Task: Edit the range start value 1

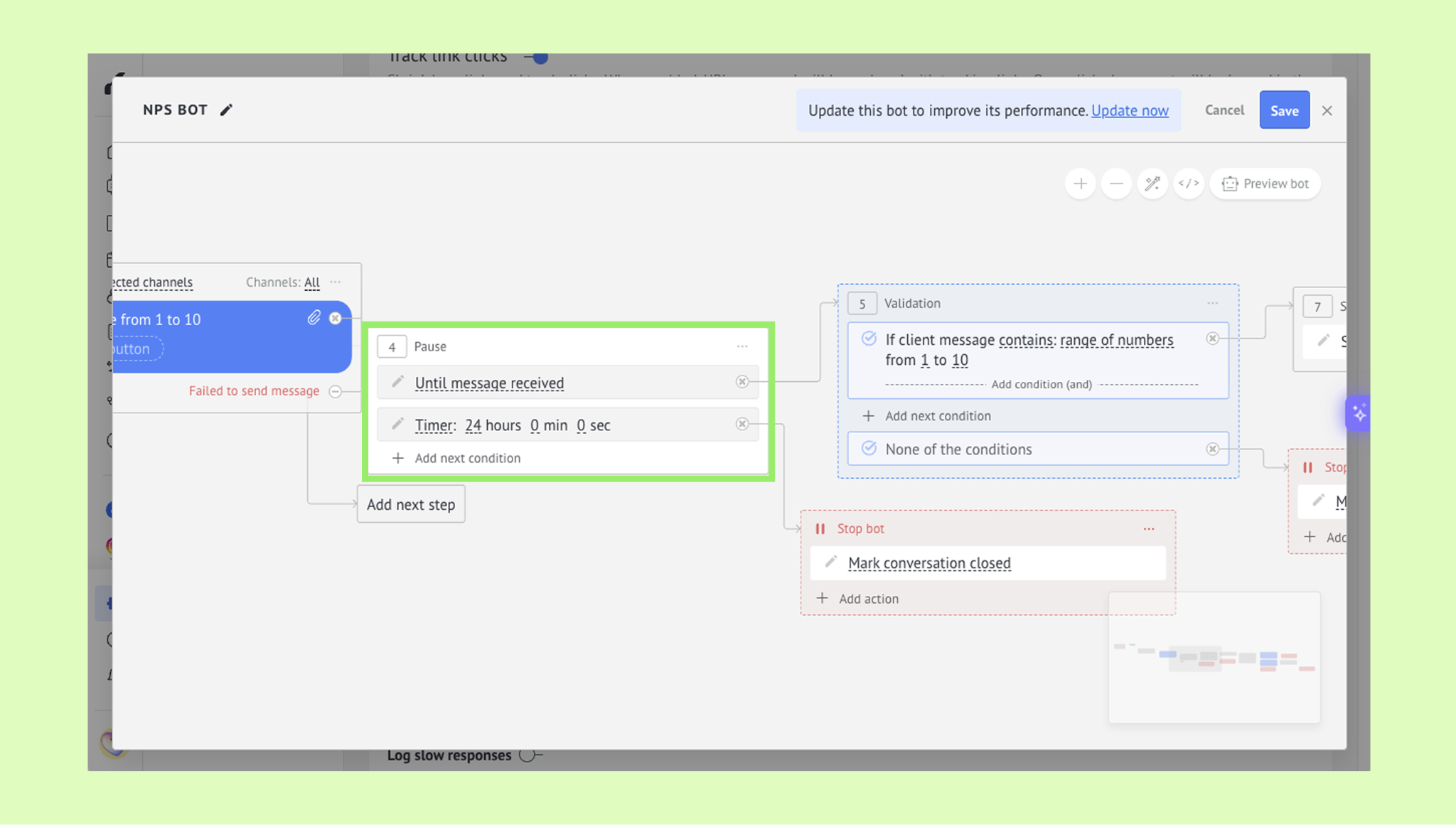Action: pos(924,360)
